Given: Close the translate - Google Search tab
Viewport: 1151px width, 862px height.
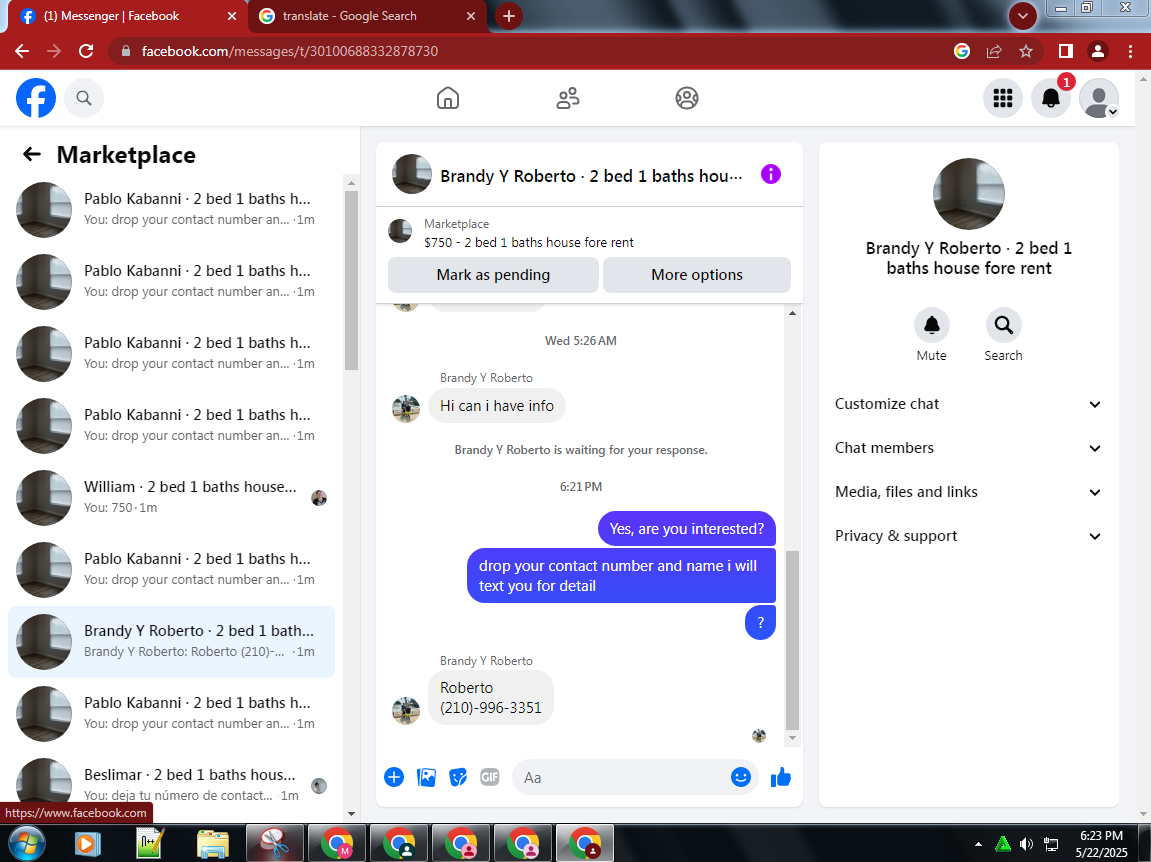Looking at the screenshot, I should (x=471, y=15).
